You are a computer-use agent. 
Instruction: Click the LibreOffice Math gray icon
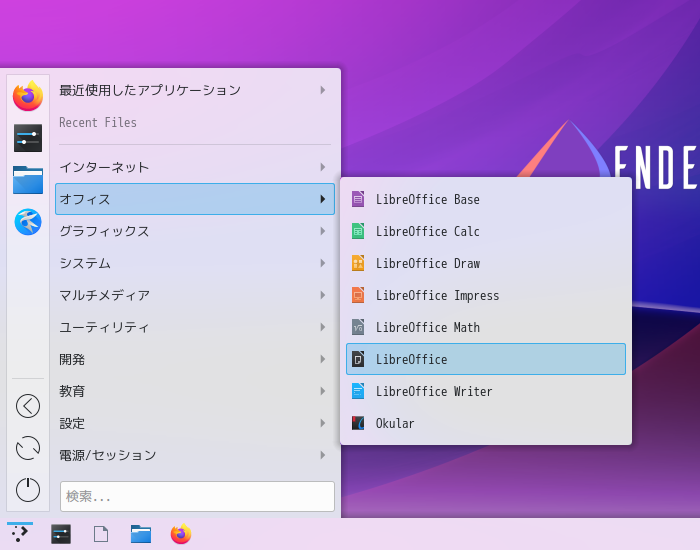[358, 327]
